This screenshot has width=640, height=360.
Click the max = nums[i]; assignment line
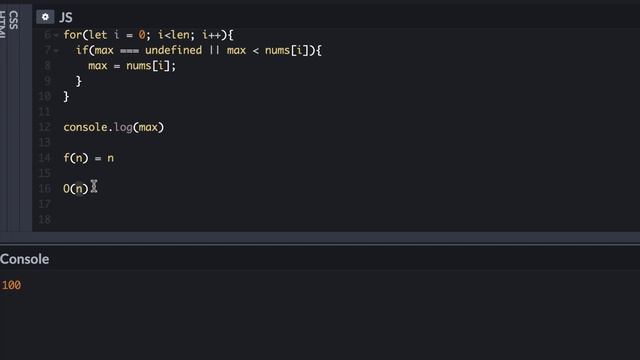point(132,66)
